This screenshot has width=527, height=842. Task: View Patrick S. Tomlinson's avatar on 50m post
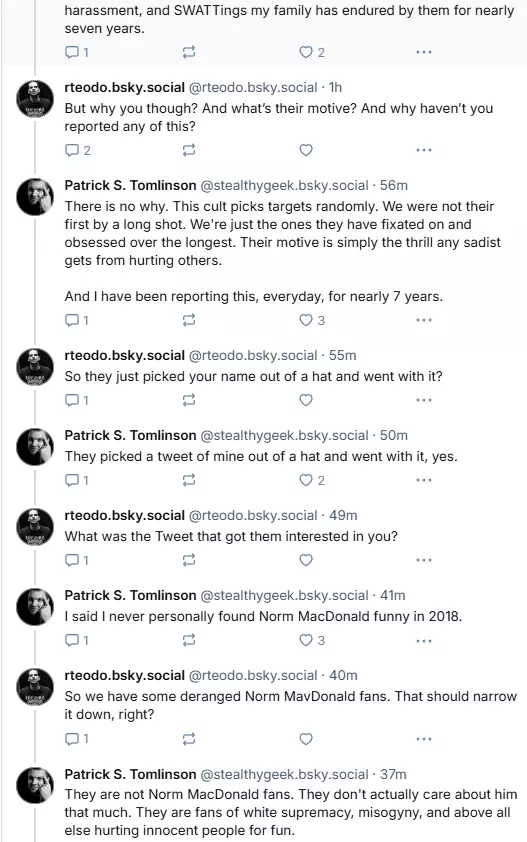35,447
